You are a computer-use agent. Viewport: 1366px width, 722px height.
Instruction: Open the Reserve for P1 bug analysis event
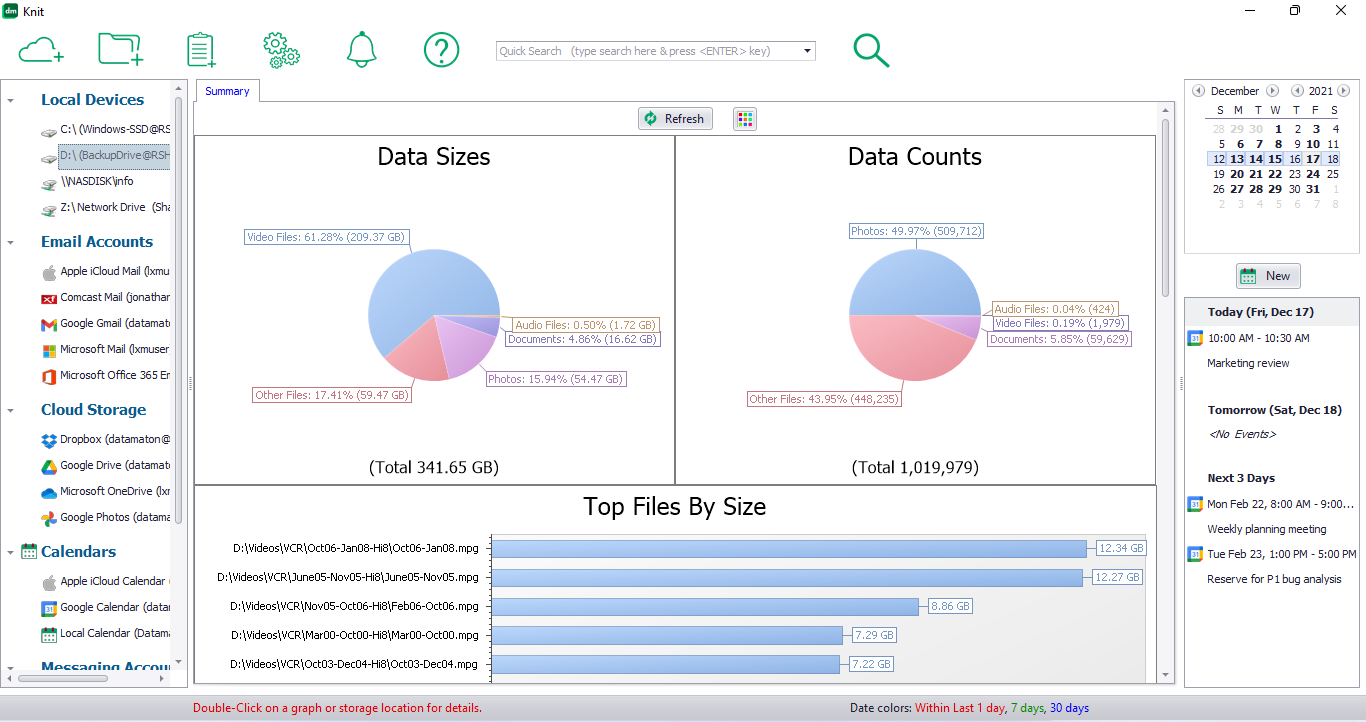1274,579
